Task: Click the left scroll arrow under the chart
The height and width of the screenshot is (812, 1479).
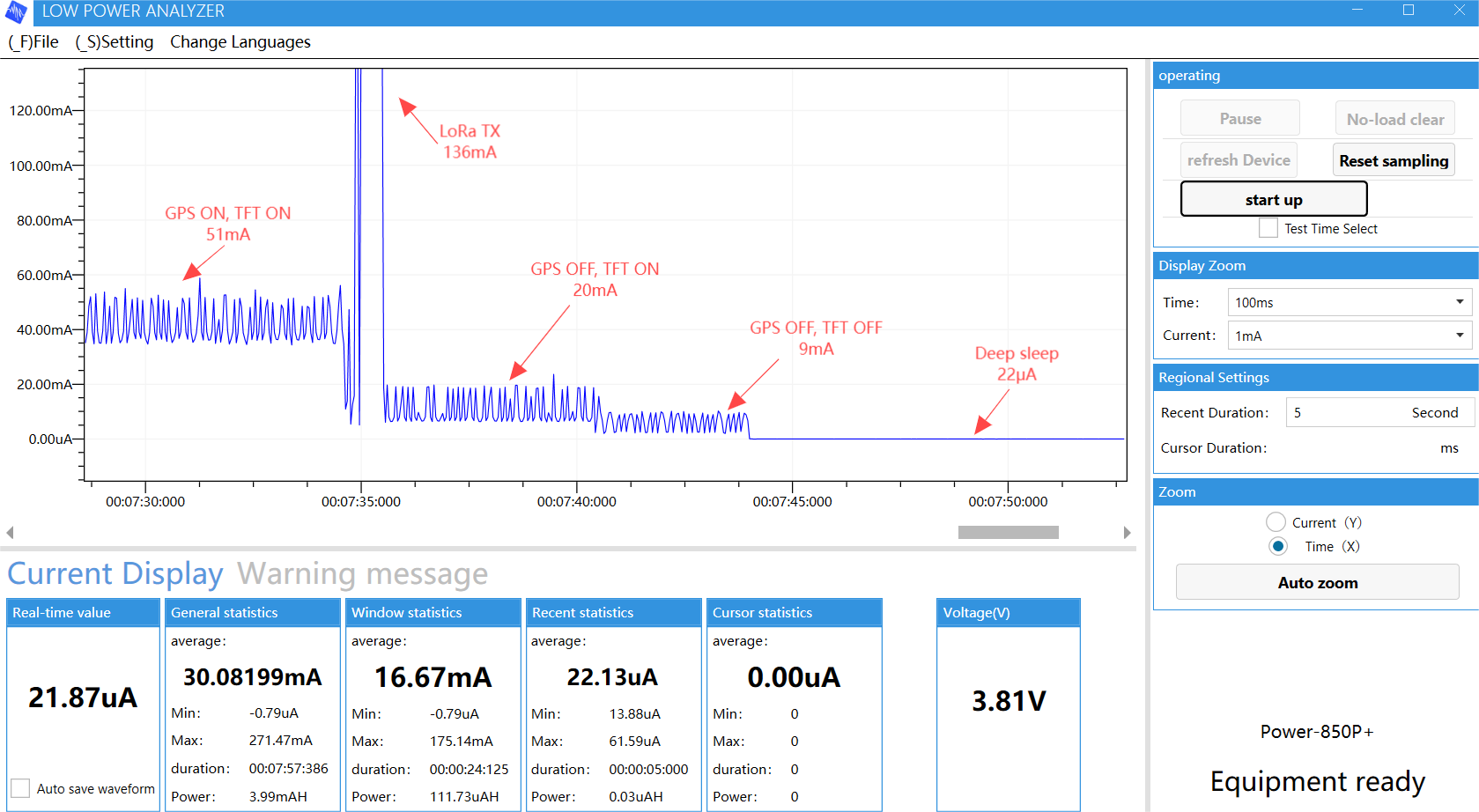Action: pyautogui.click(x=10, y=533)
